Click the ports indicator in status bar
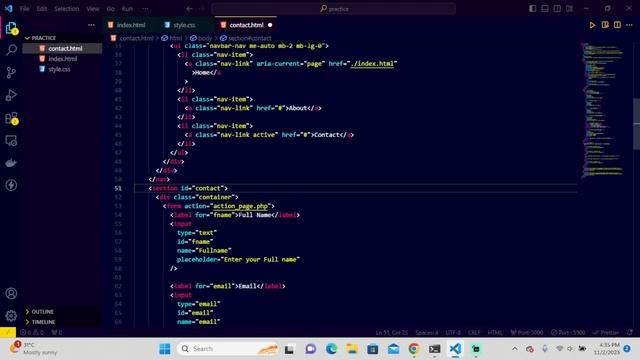Image resolution: width=640 pixels, height=360 pixels. coord(57,332)
